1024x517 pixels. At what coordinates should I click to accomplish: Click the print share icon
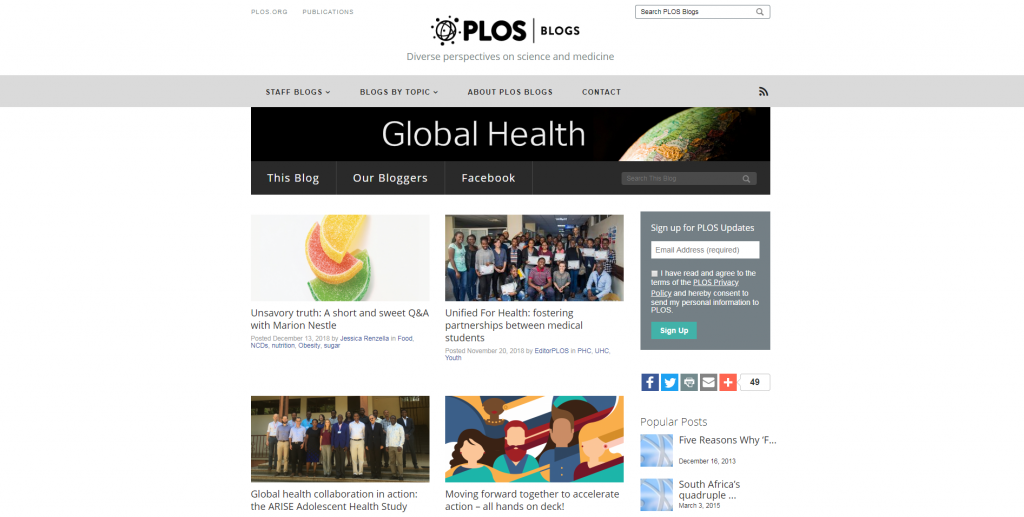click(x=689, y=383)
